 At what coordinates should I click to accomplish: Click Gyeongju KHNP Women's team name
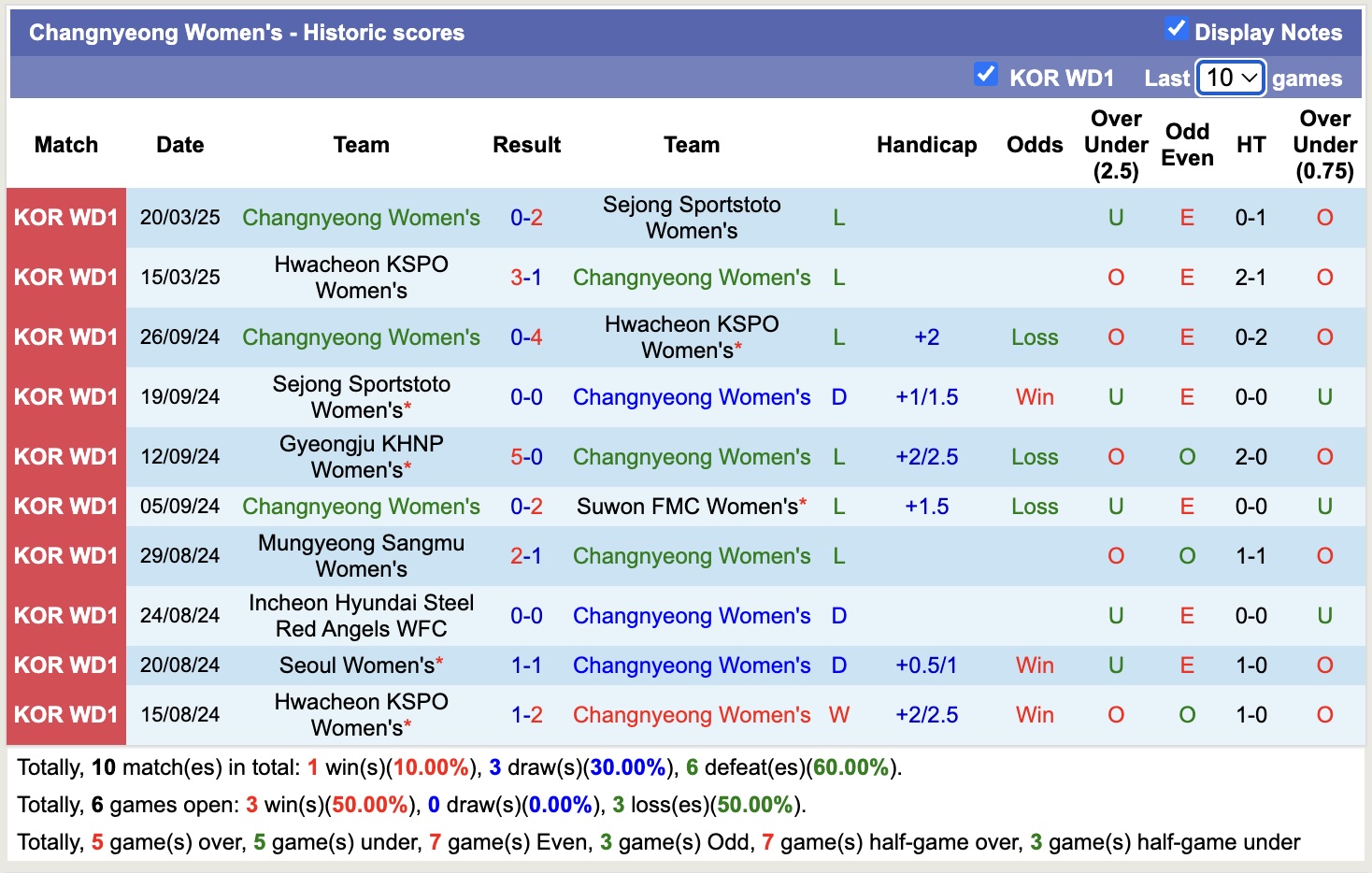(361, 456)
